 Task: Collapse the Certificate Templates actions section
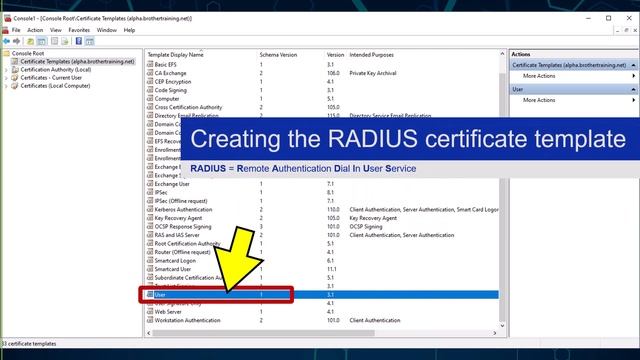pos(633,65)
